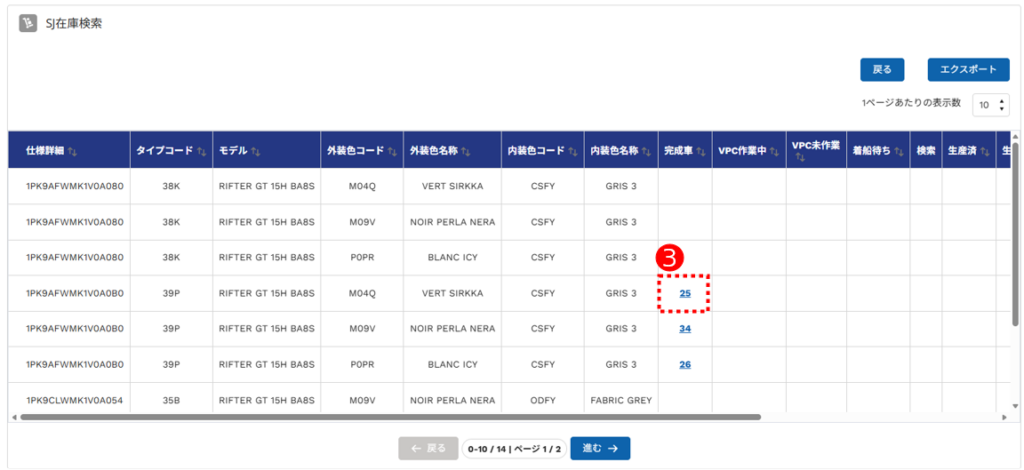Sort by 完成車 column sort icon
Screen dimensions: 1024x470
700,151
